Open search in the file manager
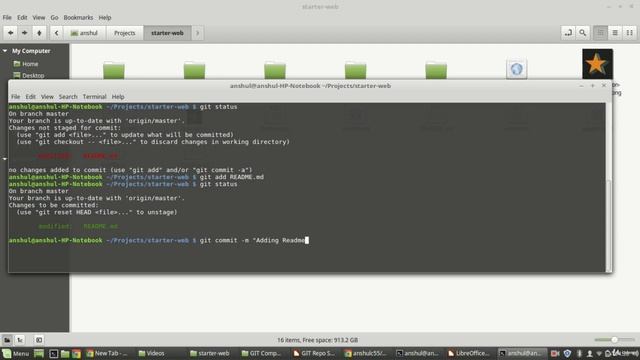Image resolution: width=640 pixels, height=360 pixels. click(582, 33)
